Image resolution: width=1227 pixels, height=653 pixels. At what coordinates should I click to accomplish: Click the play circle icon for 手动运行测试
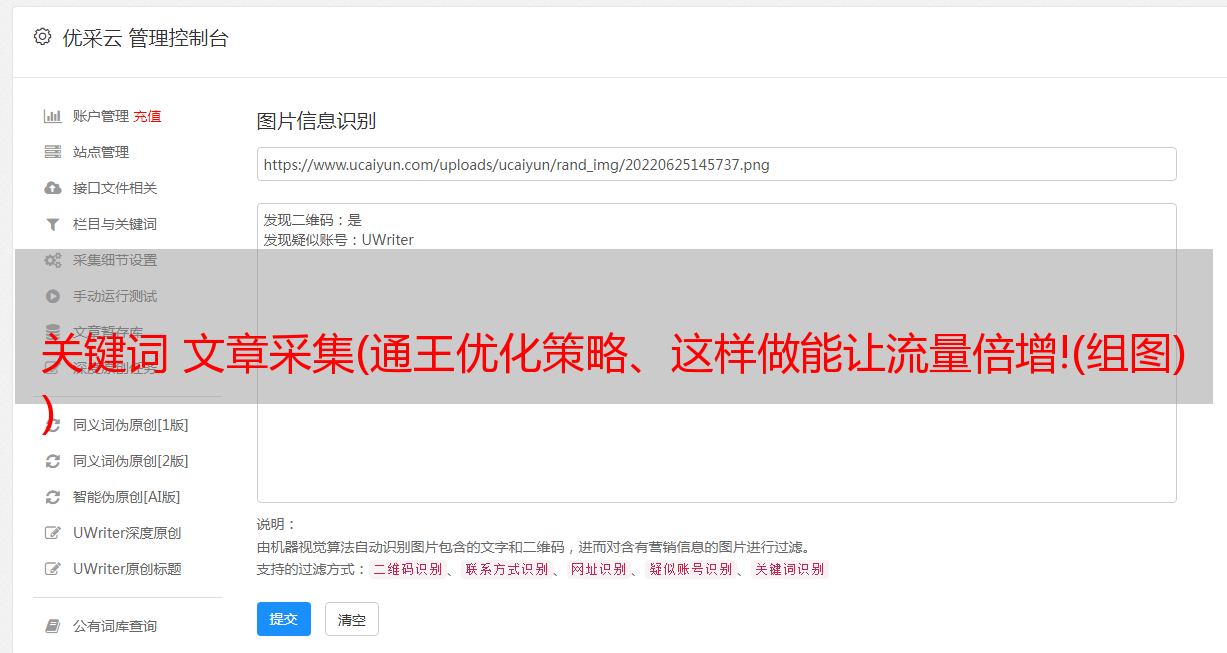(53, 296)
